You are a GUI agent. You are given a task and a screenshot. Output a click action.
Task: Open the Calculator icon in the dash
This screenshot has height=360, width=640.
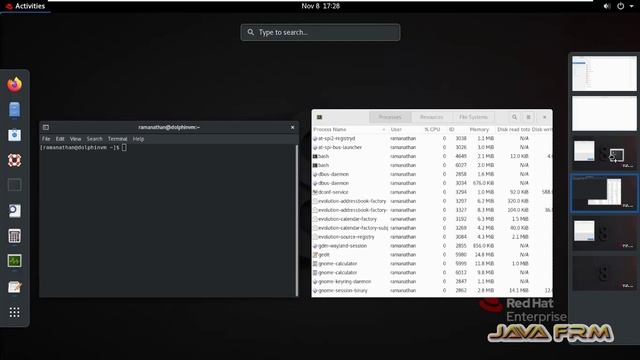coord(14,236)
